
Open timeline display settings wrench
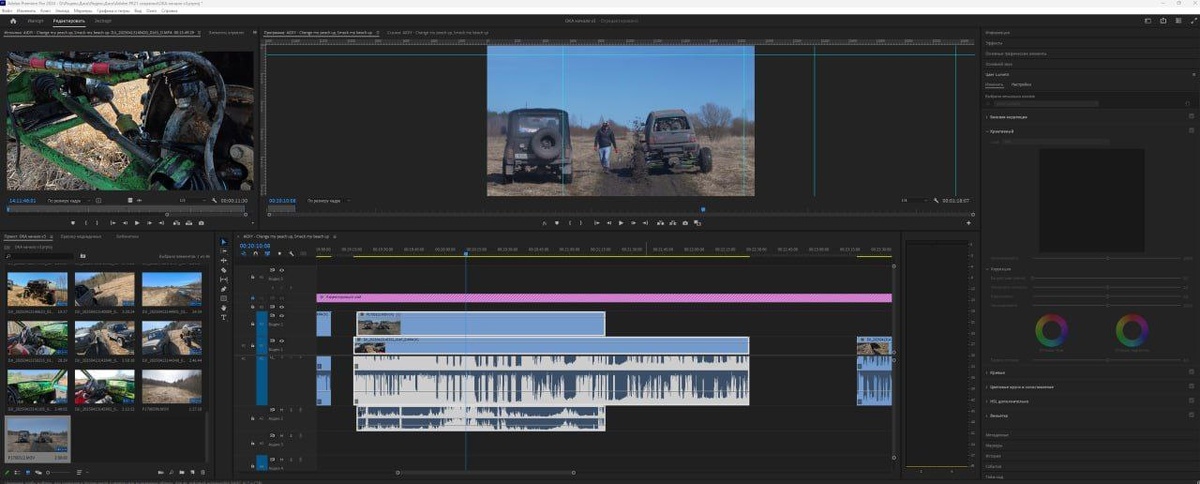pos(289,253)
